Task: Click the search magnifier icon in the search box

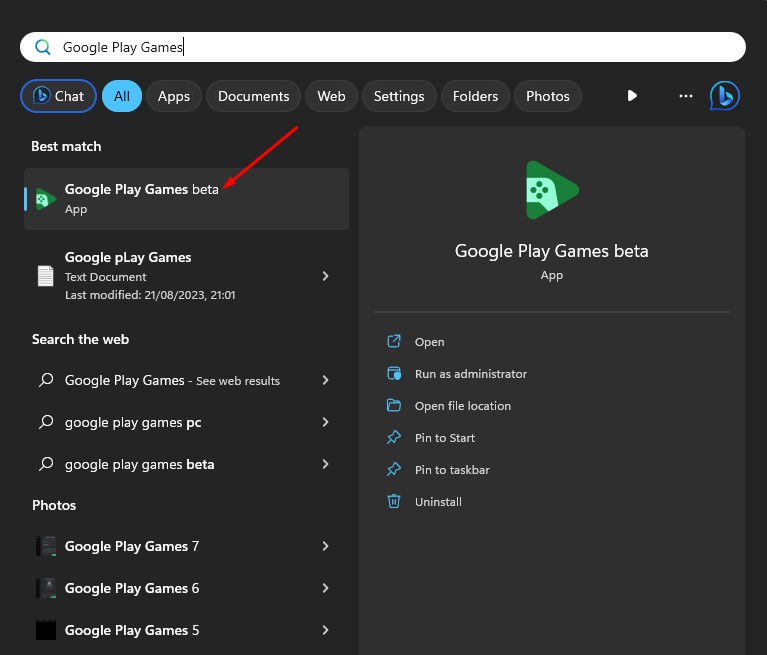Action: click(43, 47)
